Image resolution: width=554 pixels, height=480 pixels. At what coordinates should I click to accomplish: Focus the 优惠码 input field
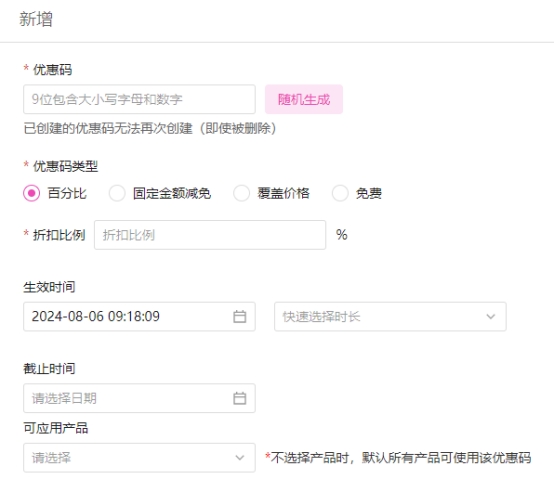tap(139, 99)
